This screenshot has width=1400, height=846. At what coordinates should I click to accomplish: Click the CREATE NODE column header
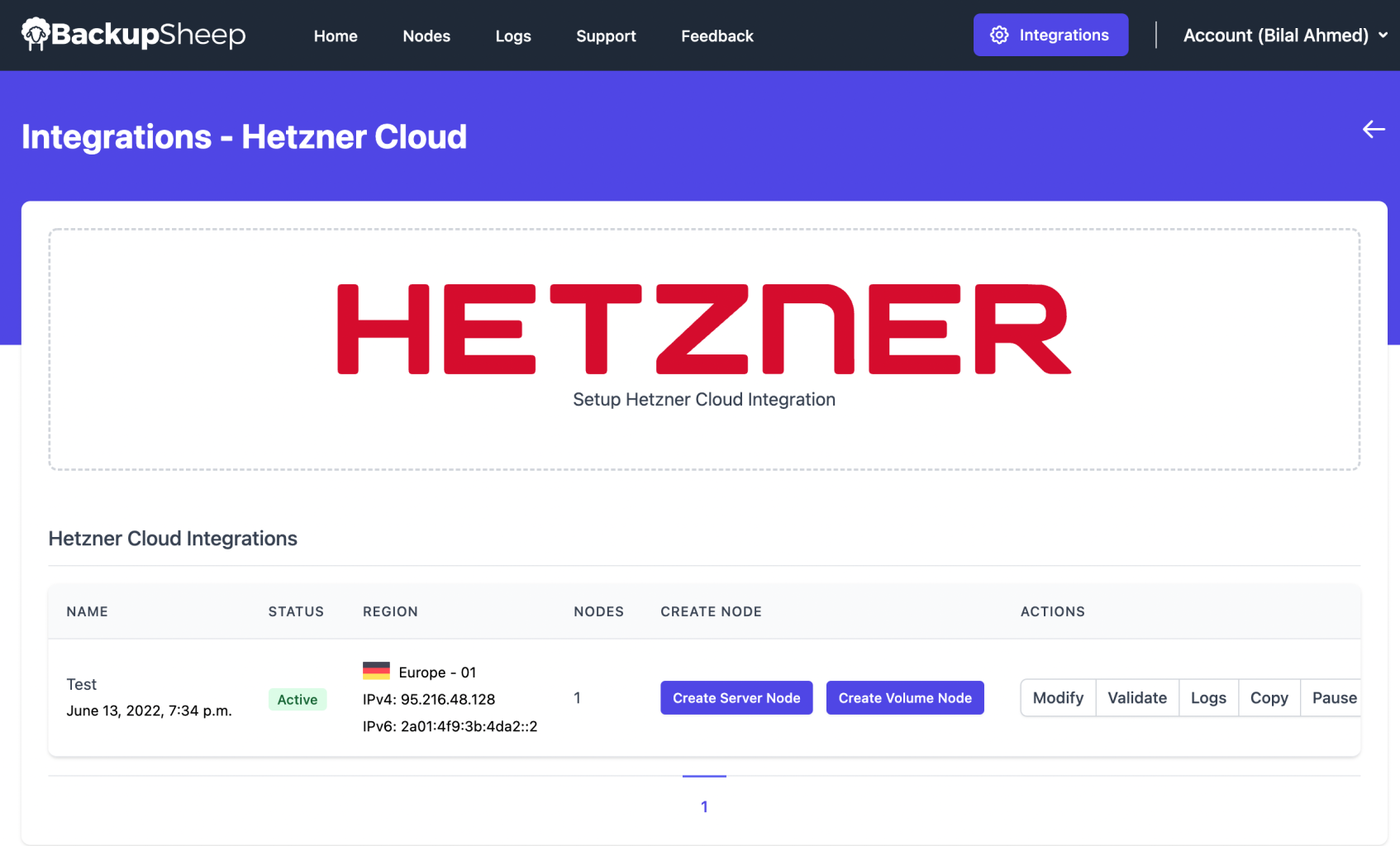(711, 611)
